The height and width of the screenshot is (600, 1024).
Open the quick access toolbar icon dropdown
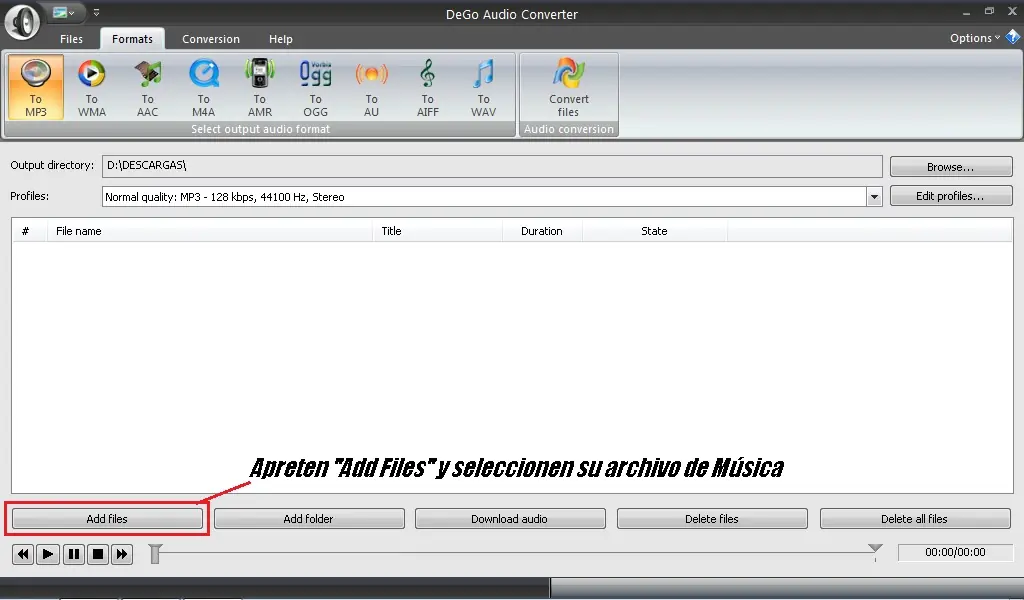coord(63,12)
